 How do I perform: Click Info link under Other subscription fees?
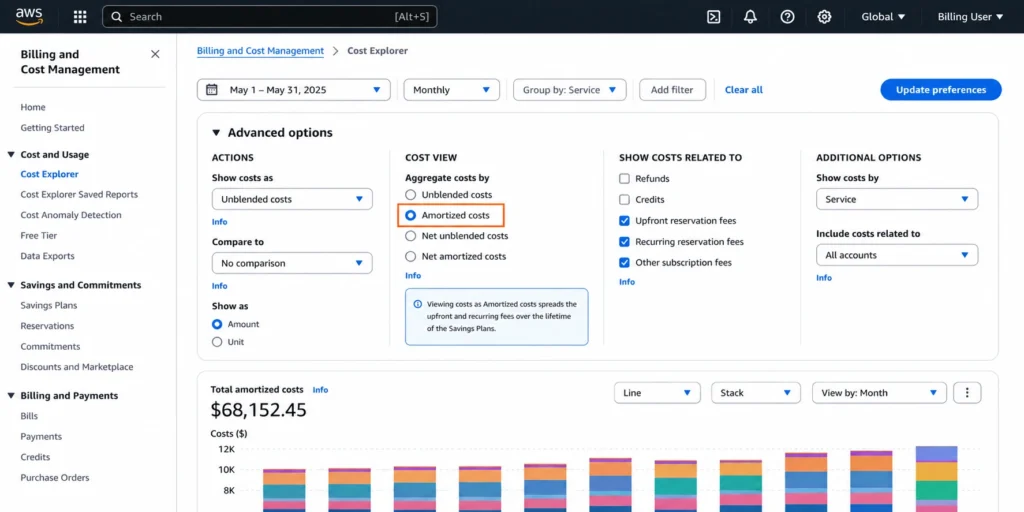(627, 282)
